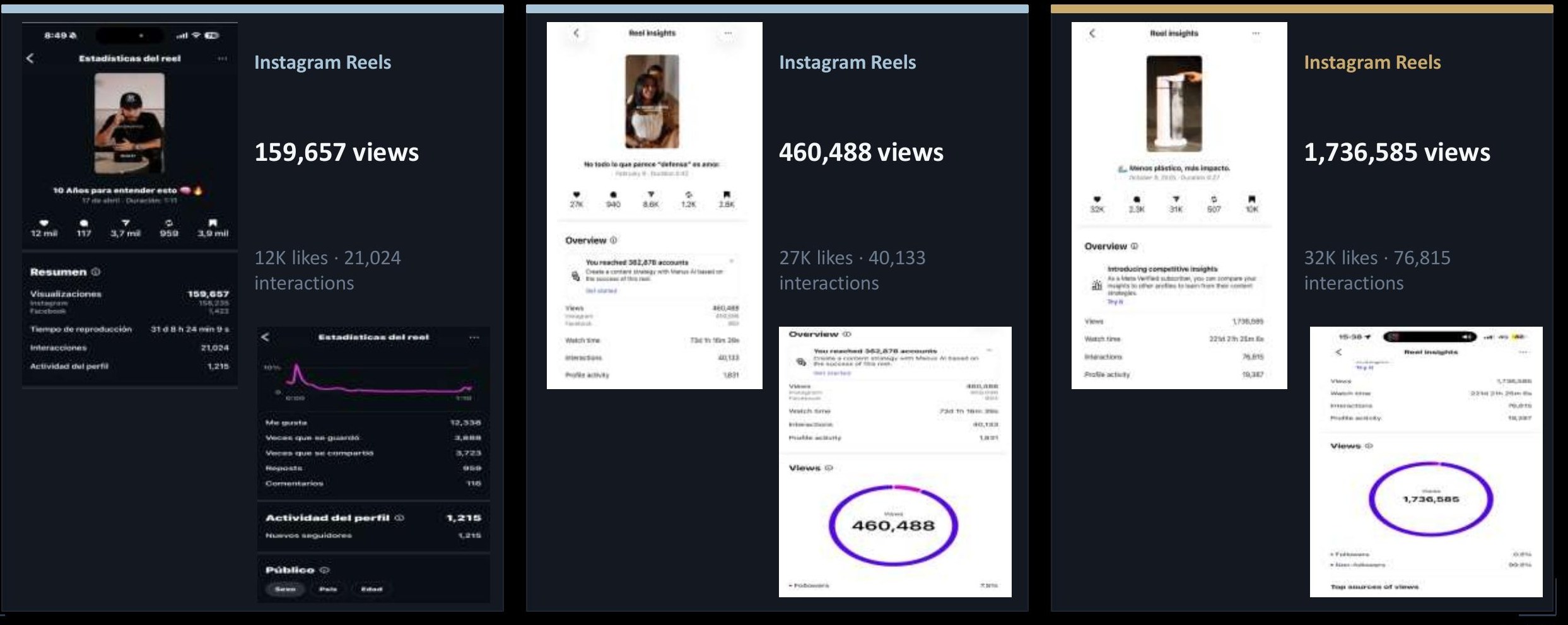Select the Sexo audience tab

285,589
